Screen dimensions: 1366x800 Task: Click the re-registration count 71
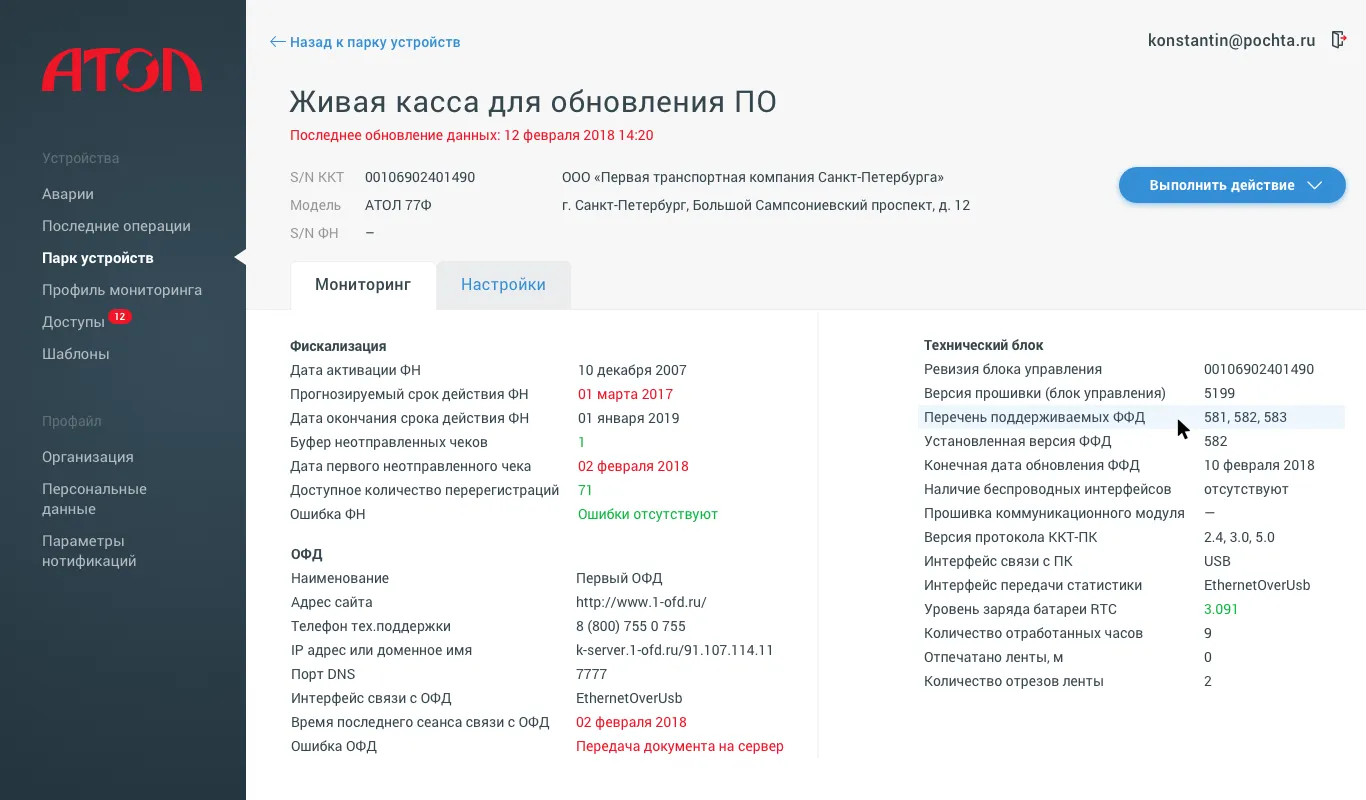coord(585,490)
